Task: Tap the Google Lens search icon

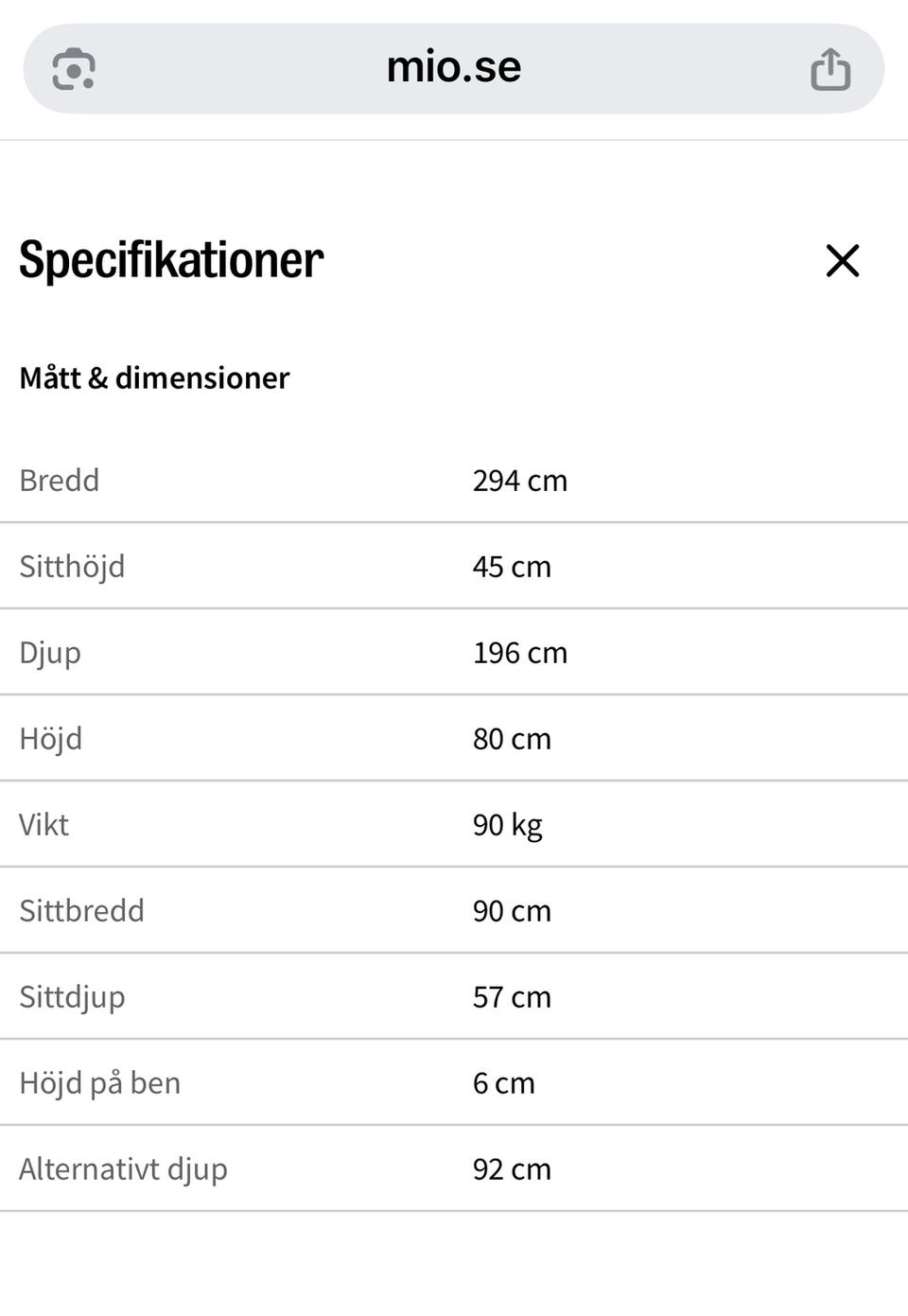Action: [74, 69]
